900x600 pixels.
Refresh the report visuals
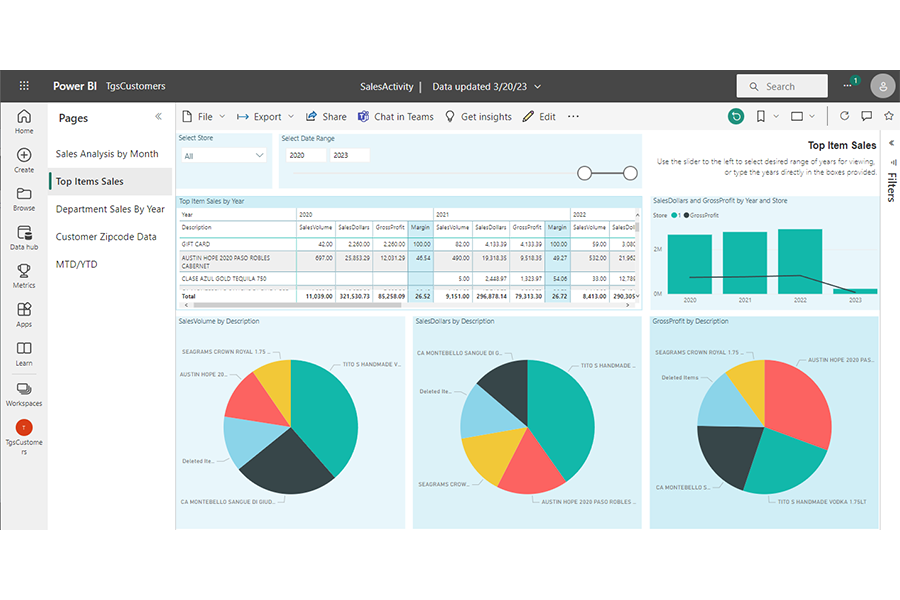[845, 117]
